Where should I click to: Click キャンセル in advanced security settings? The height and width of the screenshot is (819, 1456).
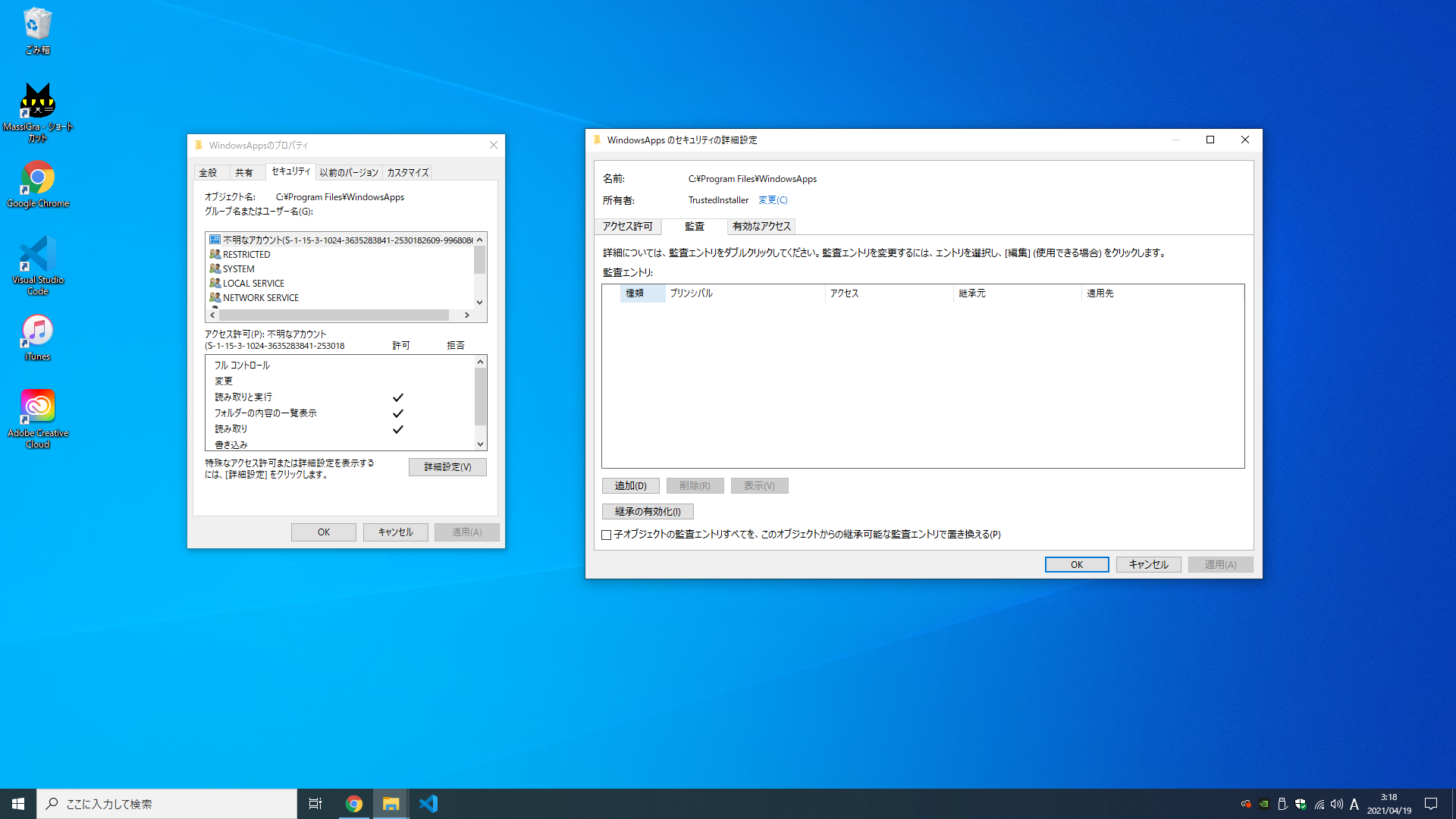(1149, 565)
